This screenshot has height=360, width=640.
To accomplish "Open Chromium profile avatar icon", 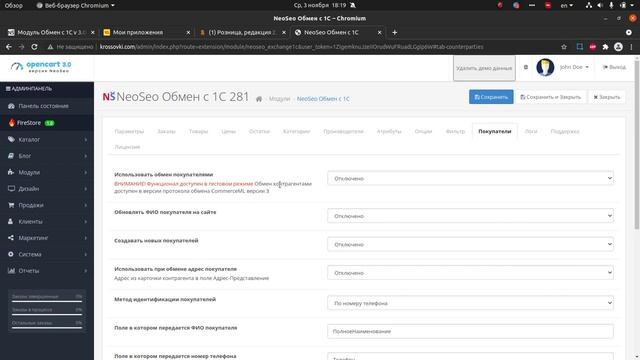I will point(618,47).
